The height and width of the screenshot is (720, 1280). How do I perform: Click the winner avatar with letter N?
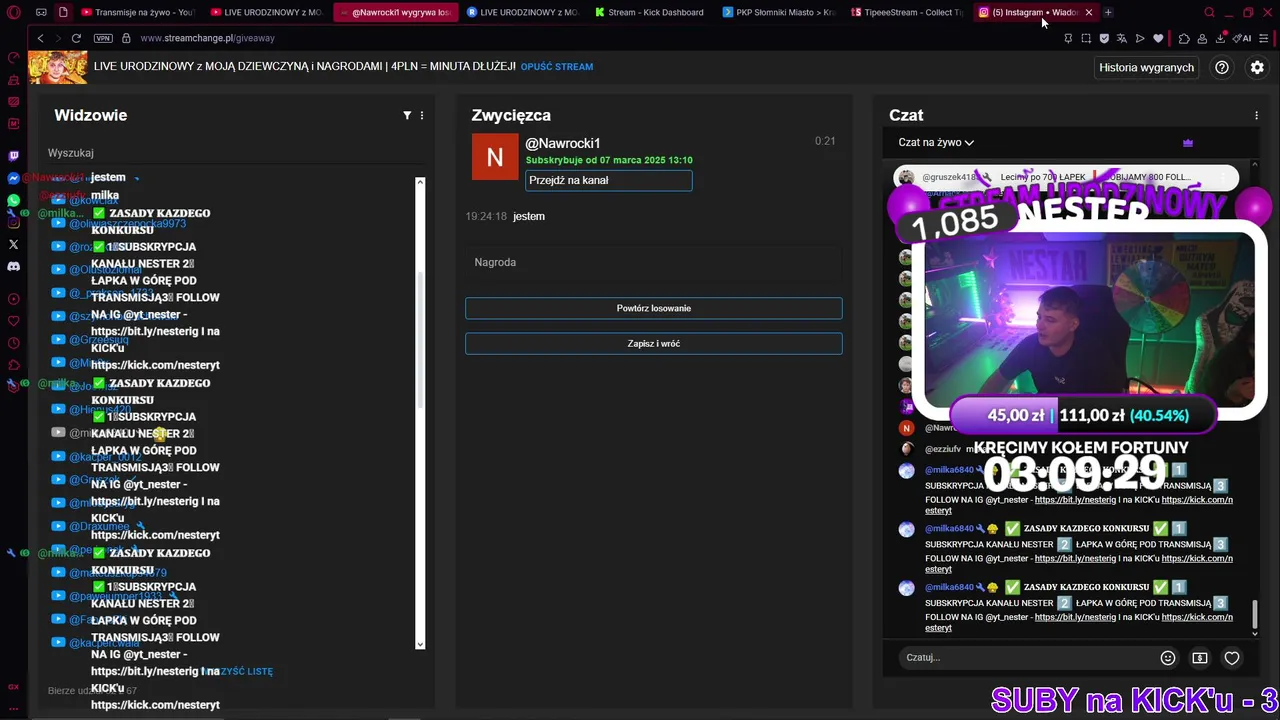click(x=495, y=157)
